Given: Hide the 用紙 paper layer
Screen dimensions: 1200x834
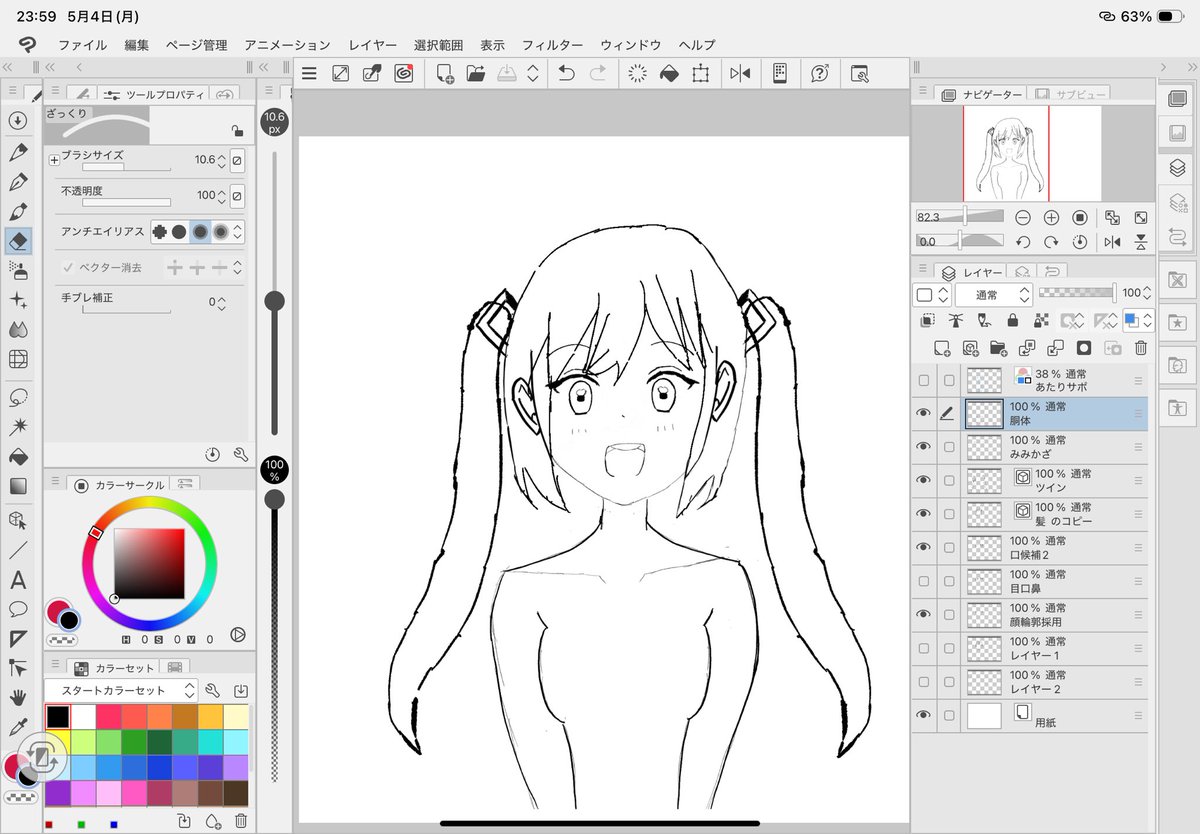Looking at the screenshot, I should click(x=923, y=715).
